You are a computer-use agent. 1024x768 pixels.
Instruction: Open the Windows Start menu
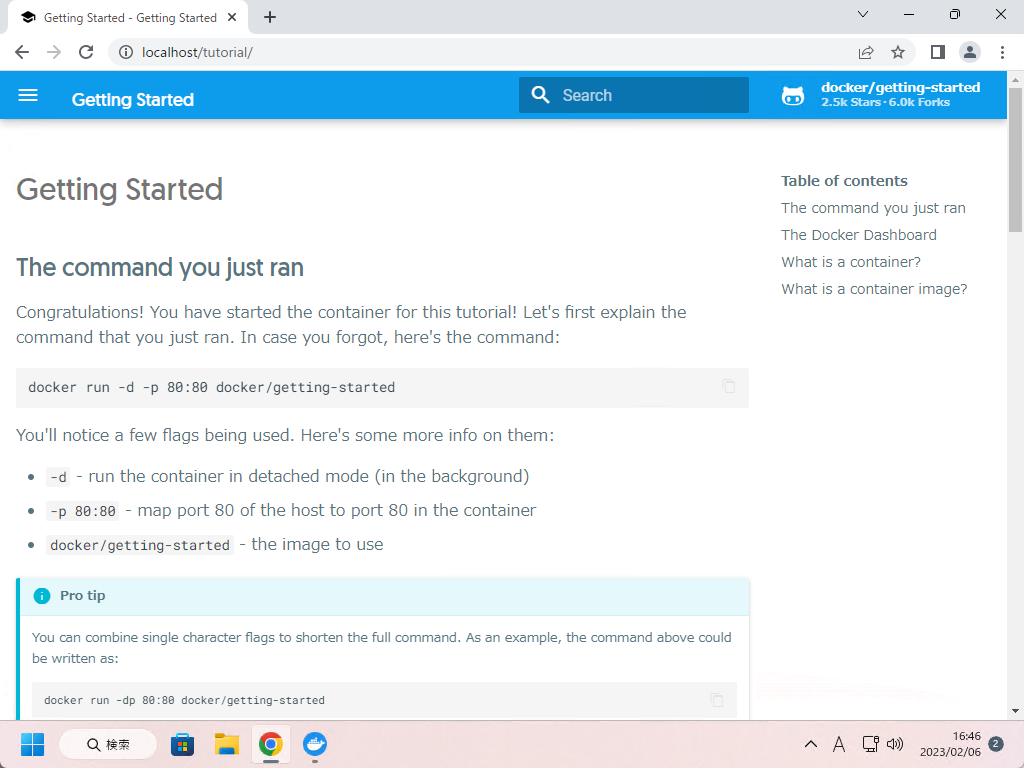click(x=32, y=744)
